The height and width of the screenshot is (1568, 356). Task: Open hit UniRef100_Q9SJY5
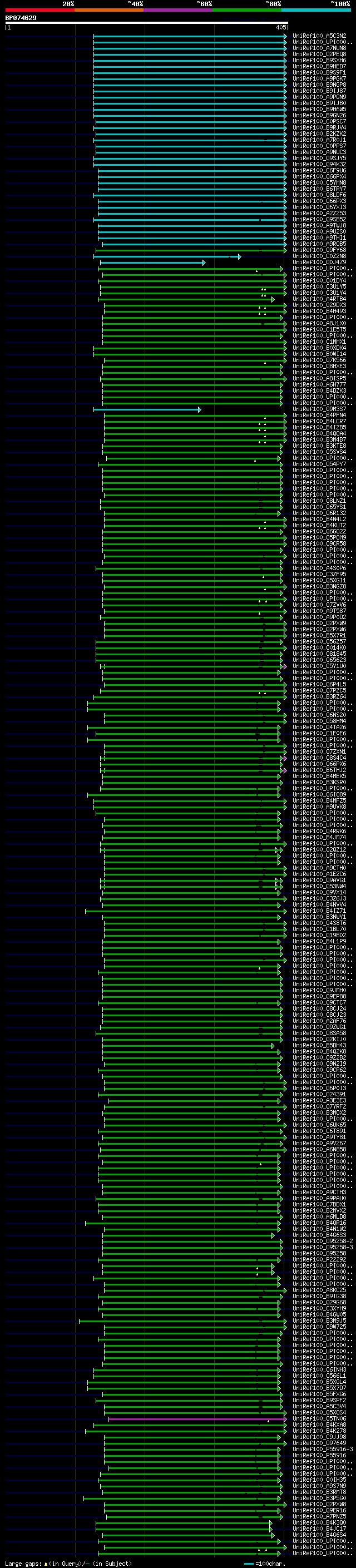pyautogui.click(x=319, y=159)
